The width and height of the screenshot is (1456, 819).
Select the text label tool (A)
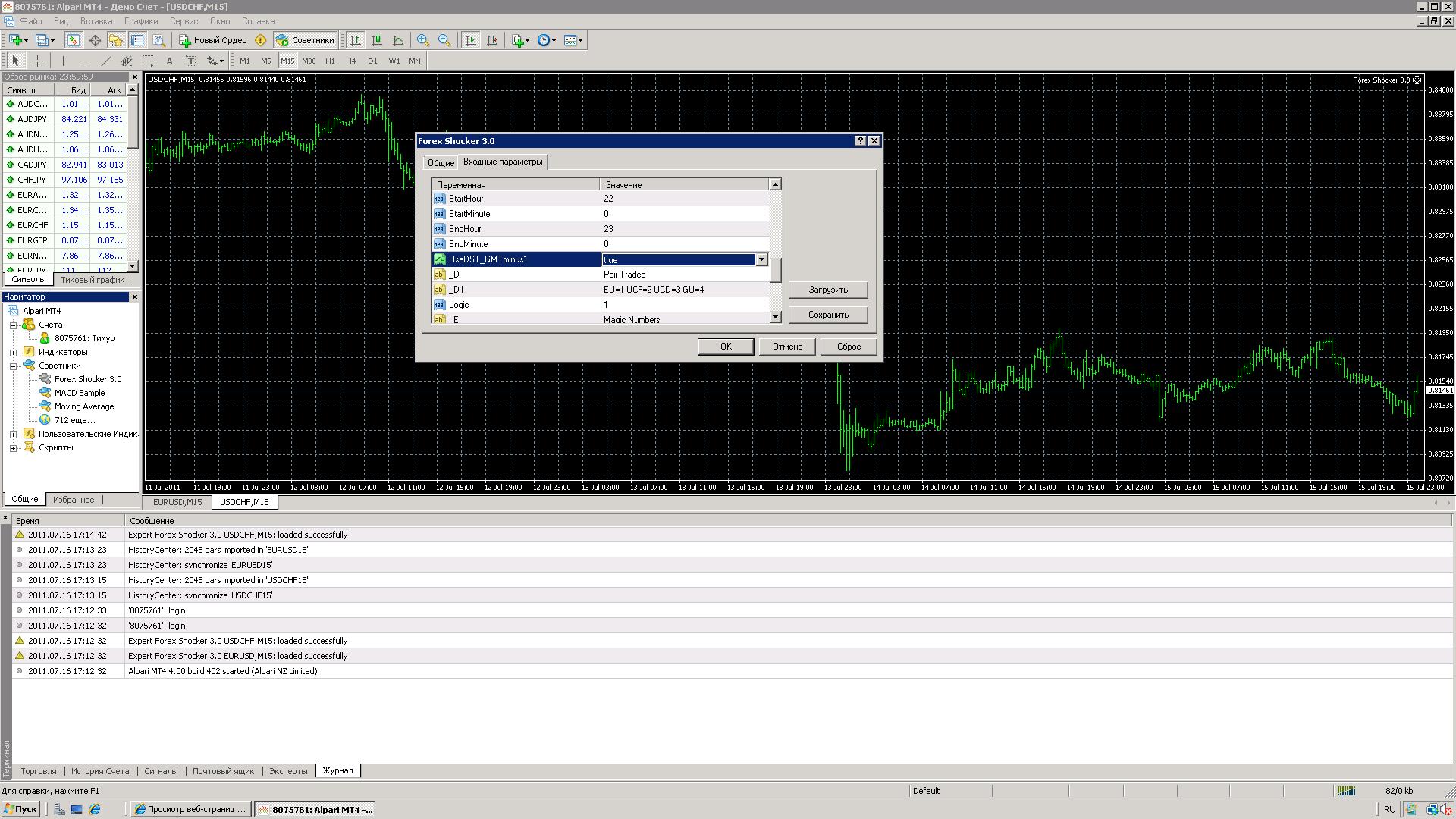tap(169, 61)
